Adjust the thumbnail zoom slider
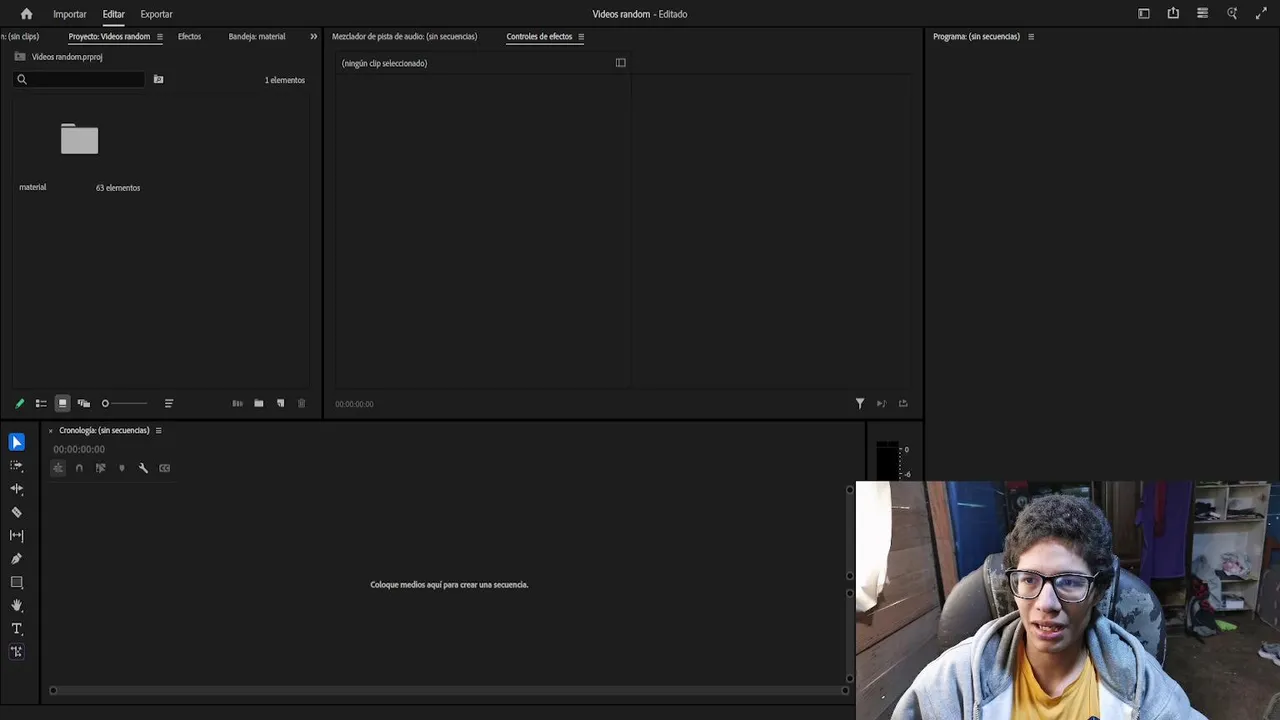The width and height of the screenshot is (1280, 720). (x=124, y=404)
